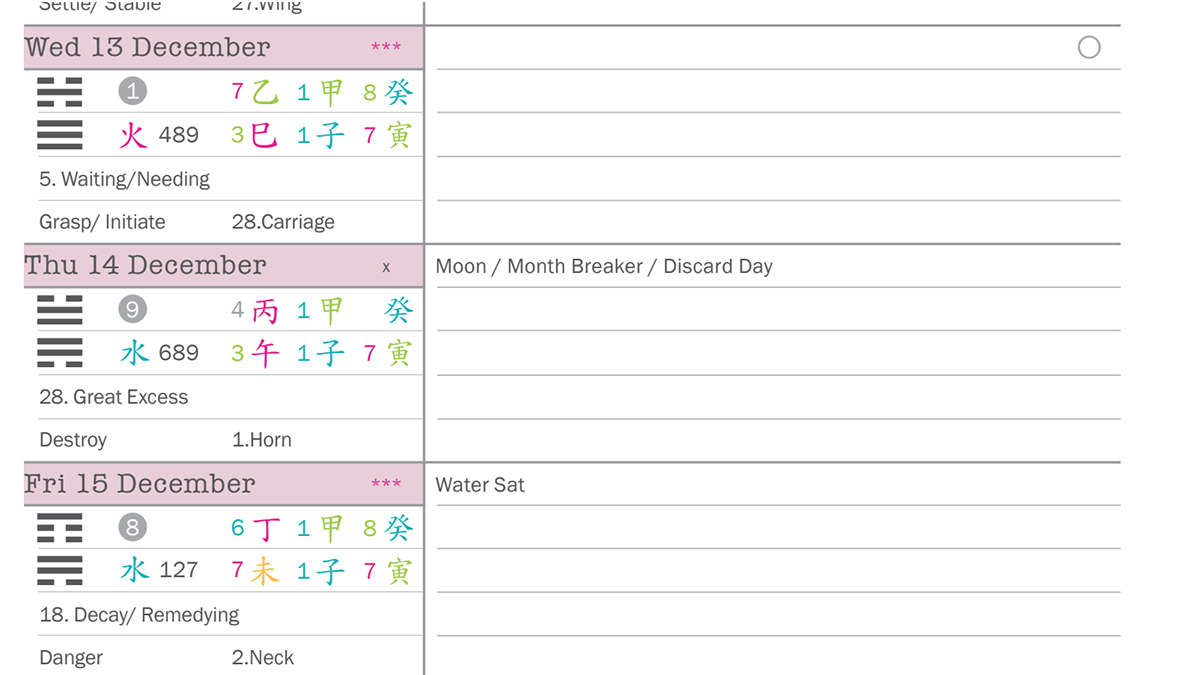The image size is (1200, 675).
Task: Click the orange 未 character on Friday
Action: pyautogui.click(x=264, y=571)
